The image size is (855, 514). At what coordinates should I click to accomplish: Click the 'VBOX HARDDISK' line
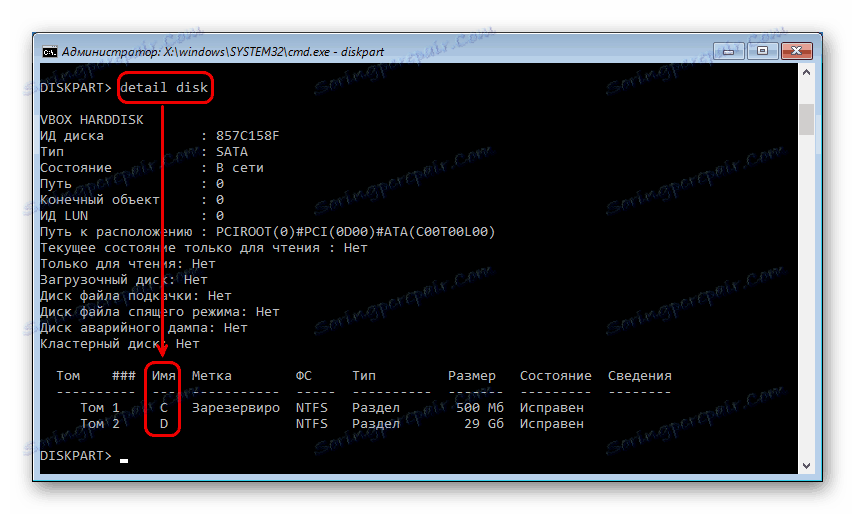92,119
